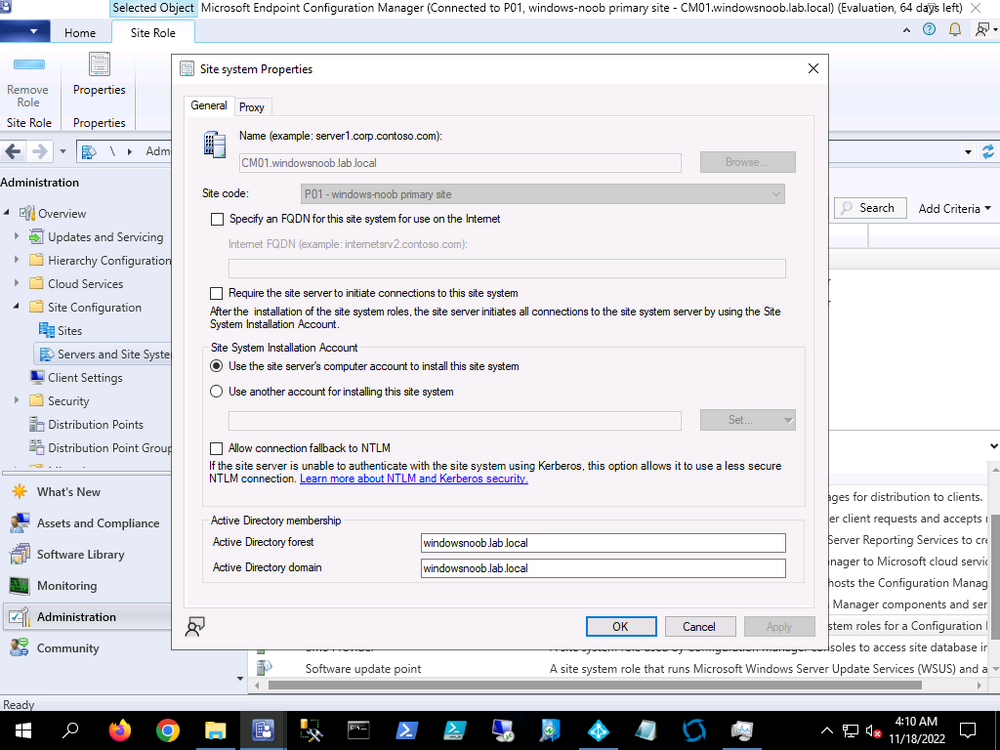The height and width of the screenshot is (750, 1000).
Task: Select Use the site server's computer account
Action: [x=217, y=366]
